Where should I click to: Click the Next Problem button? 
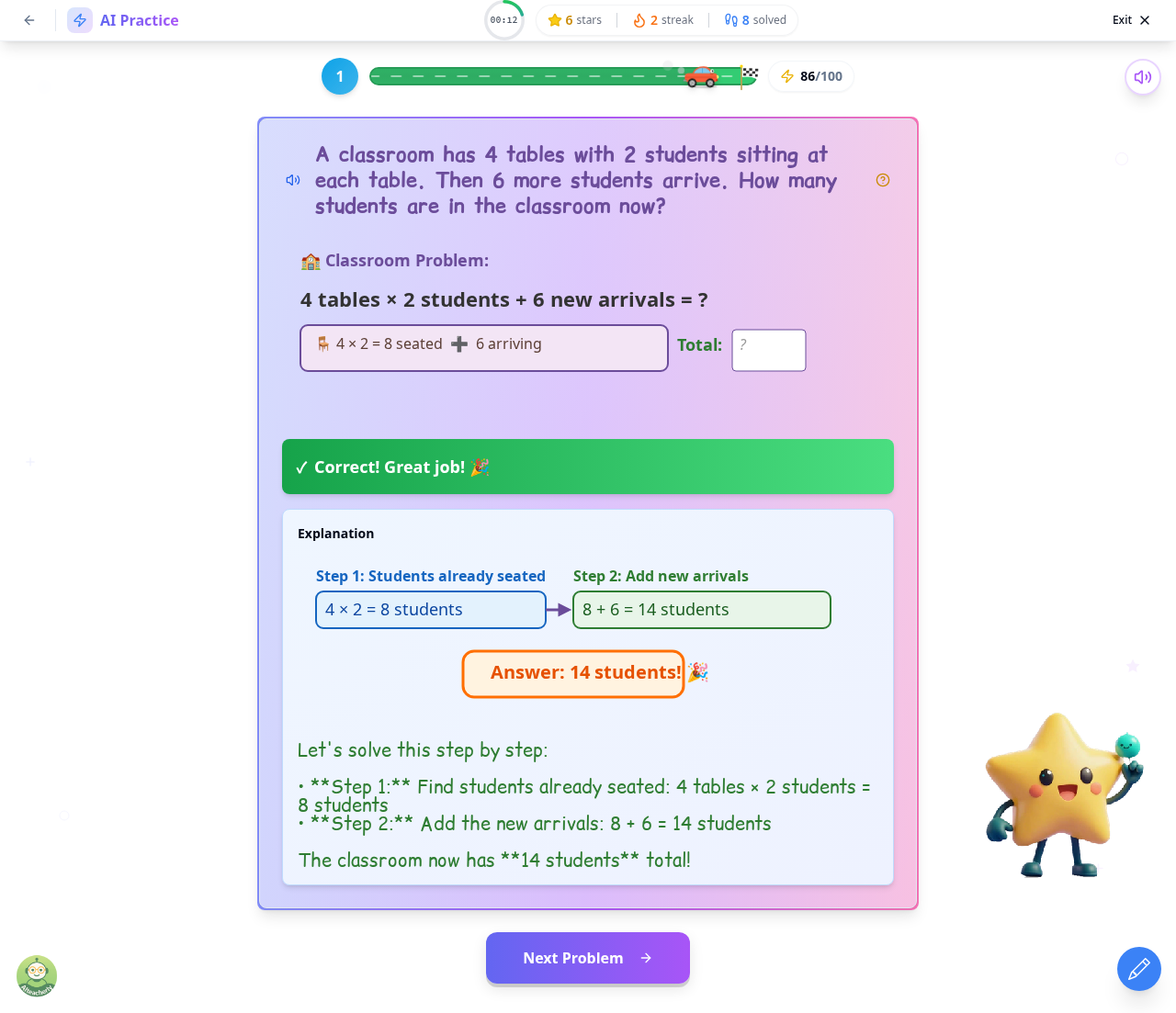pyautogui.click(x=588, y=958)
